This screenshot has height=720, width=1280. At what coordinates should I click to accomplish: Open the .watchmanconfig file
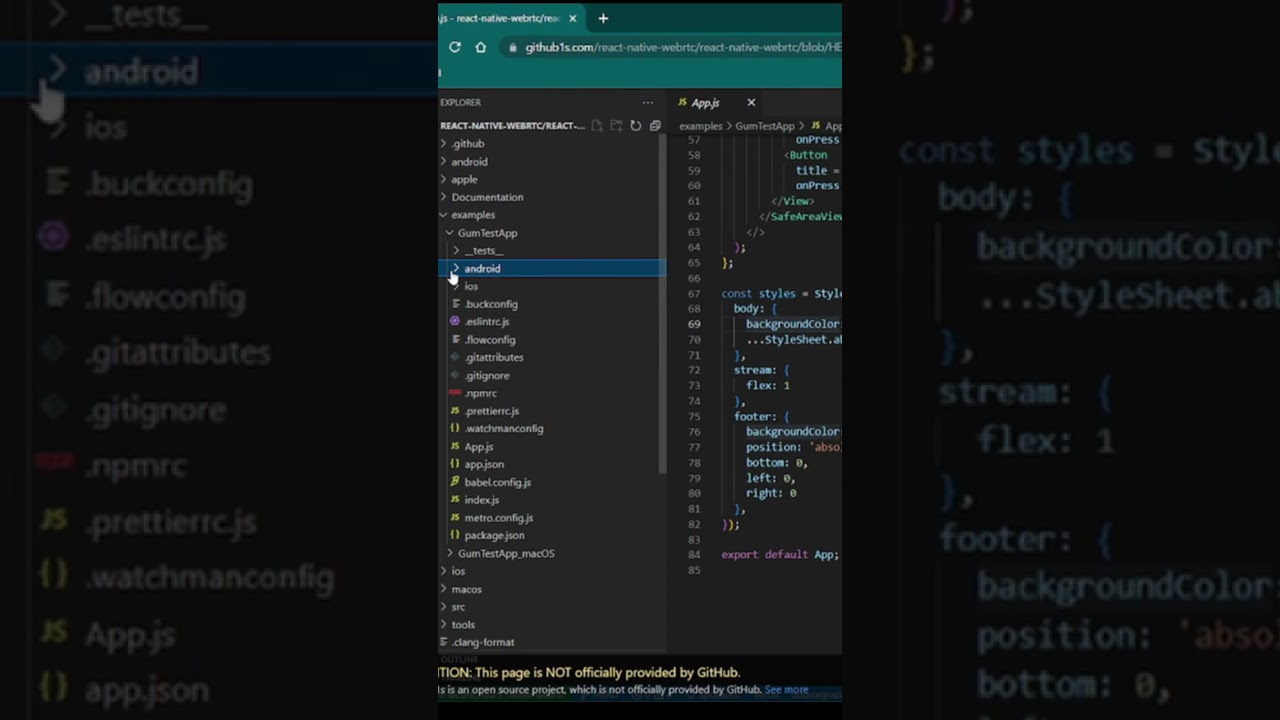[552, 428]
